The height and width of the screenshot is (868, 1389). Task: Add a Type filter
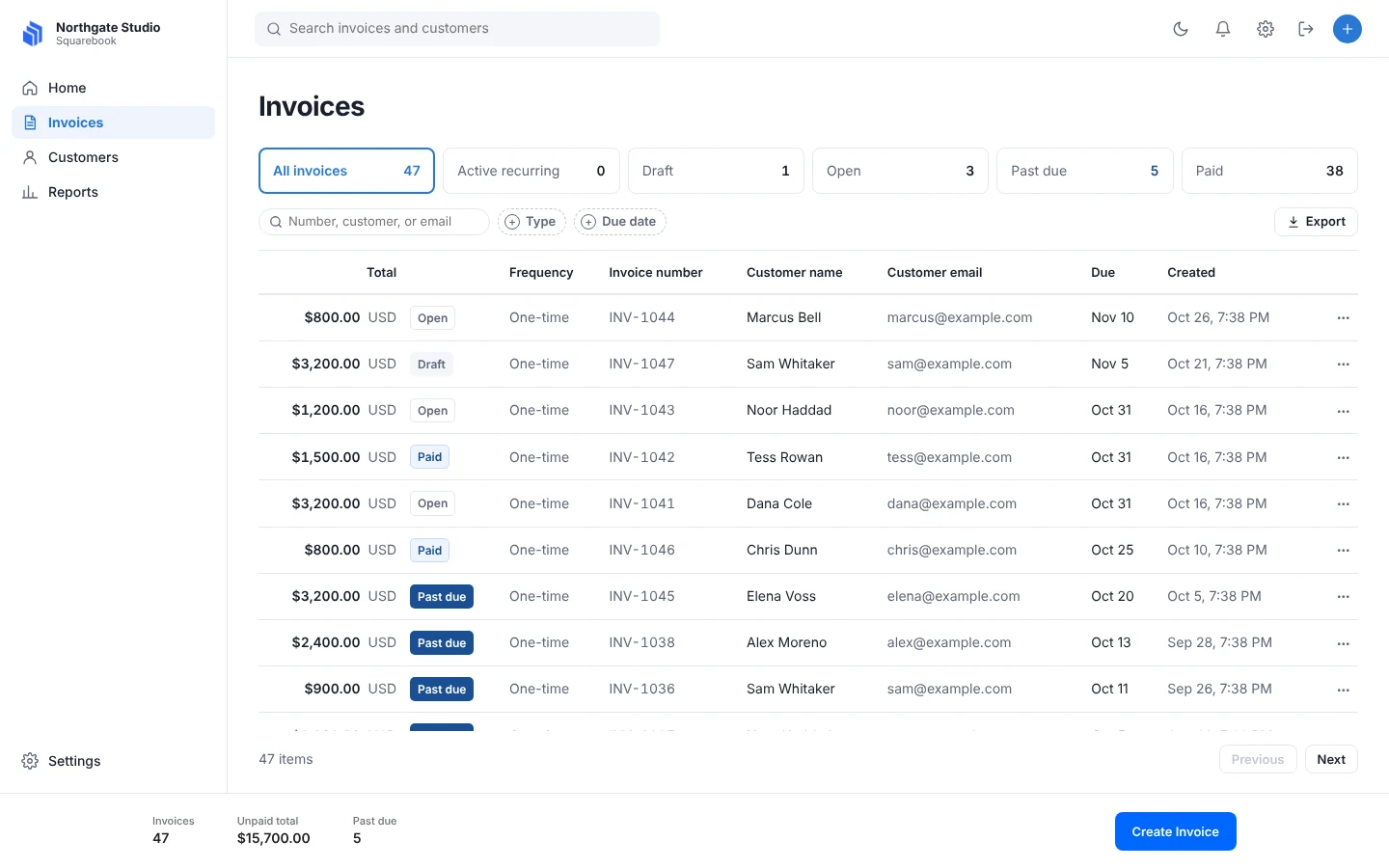[x=531, y=222]
